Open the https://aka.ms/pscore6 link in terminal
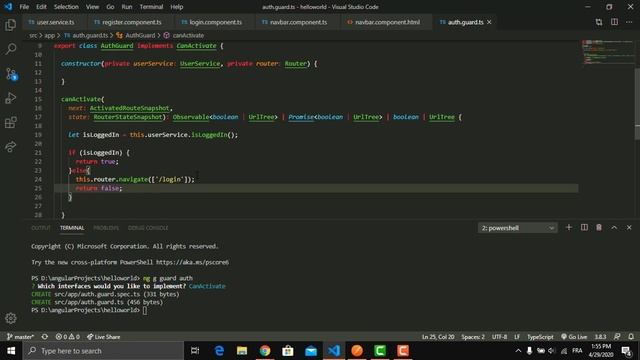 (192, 262)
